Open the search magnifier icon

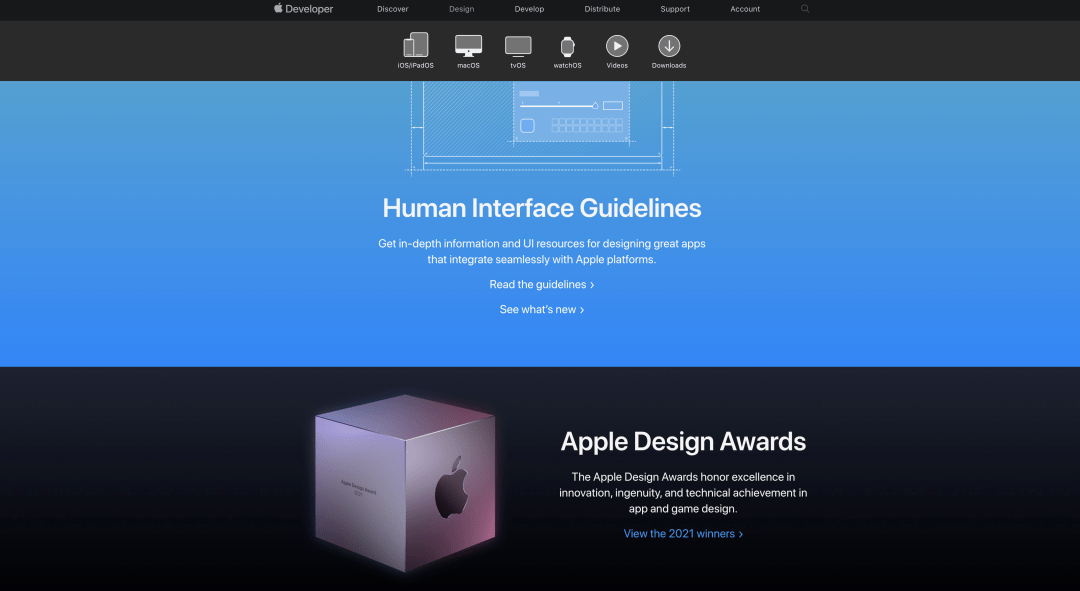(804, 9)
